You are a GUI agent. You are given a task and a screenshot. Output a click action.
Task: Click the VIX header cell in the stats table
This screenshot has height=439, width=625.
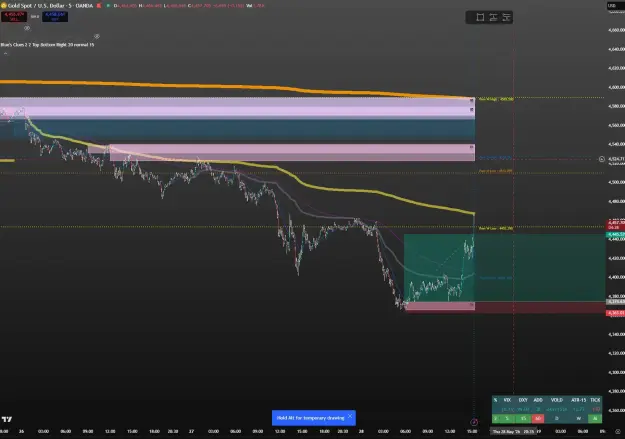click(507, 400)
